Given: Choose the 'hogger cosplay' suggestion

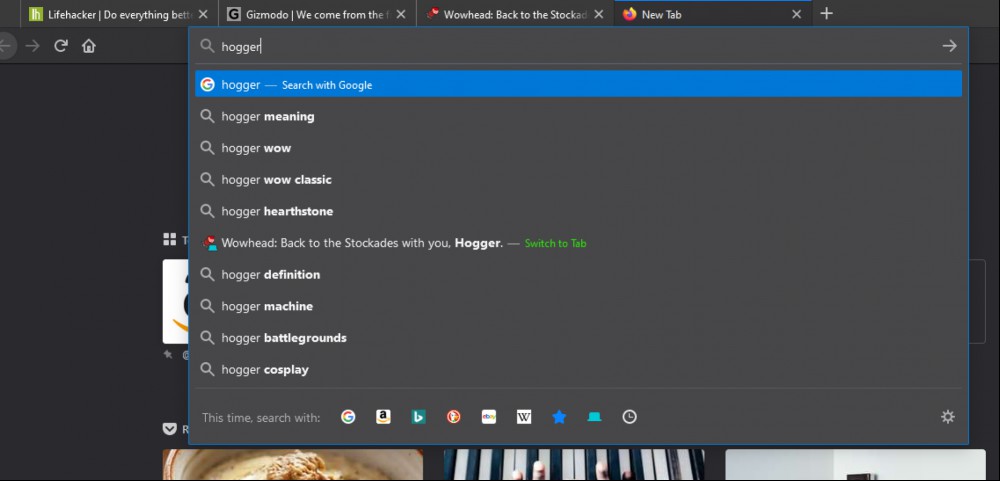Looking at the screenshot, I should click(578, 369).
